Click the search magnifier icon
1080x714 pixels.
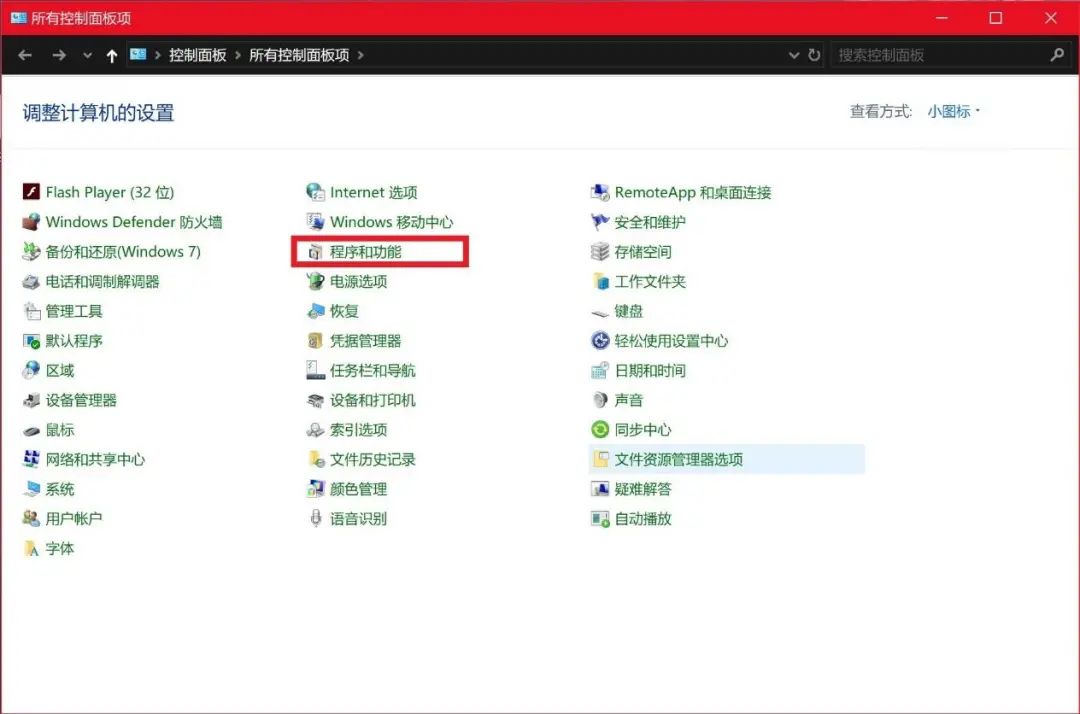(1057, 55)
